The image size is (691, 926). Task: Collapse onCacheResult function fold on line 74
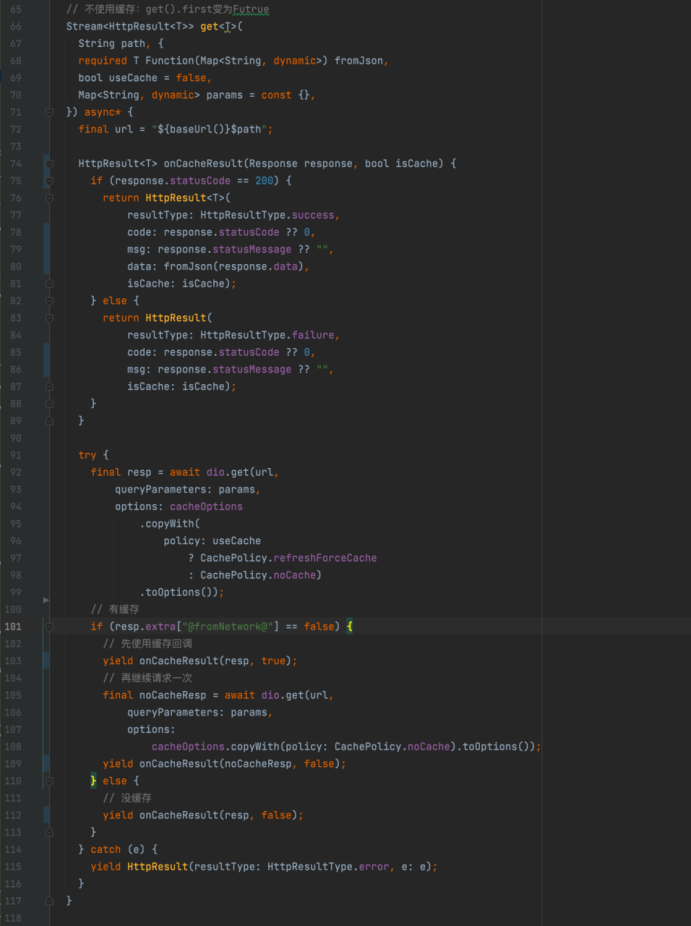(x=50, y=163)
